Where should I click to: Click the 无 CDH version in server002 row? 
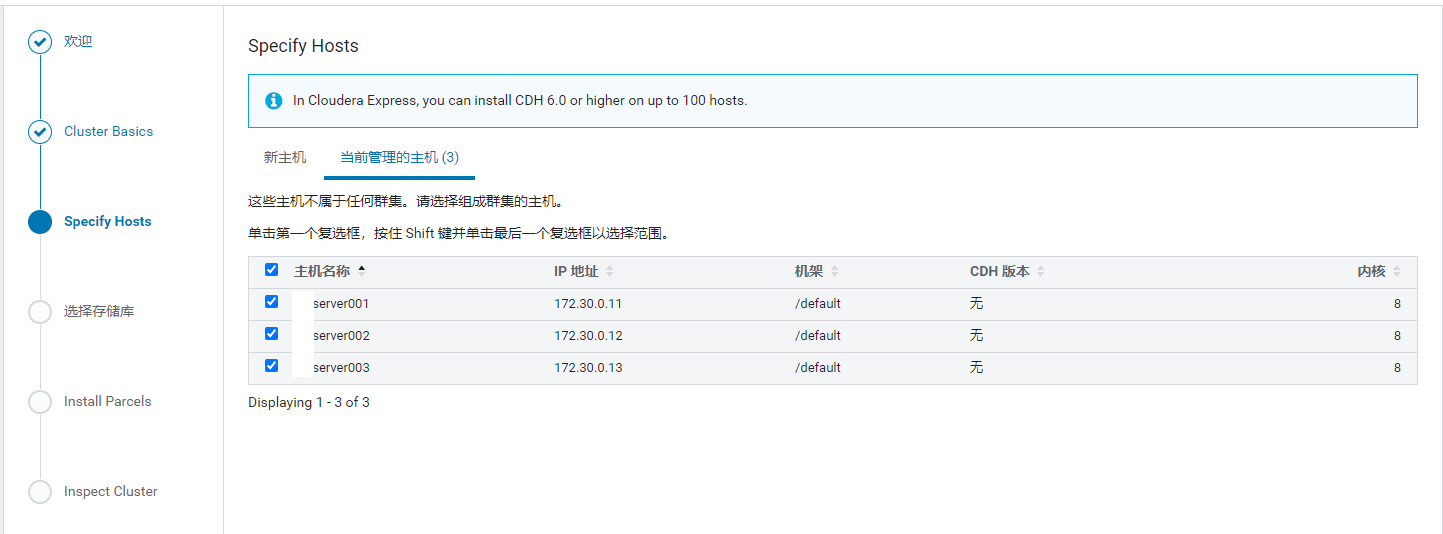tap(977, 336)
